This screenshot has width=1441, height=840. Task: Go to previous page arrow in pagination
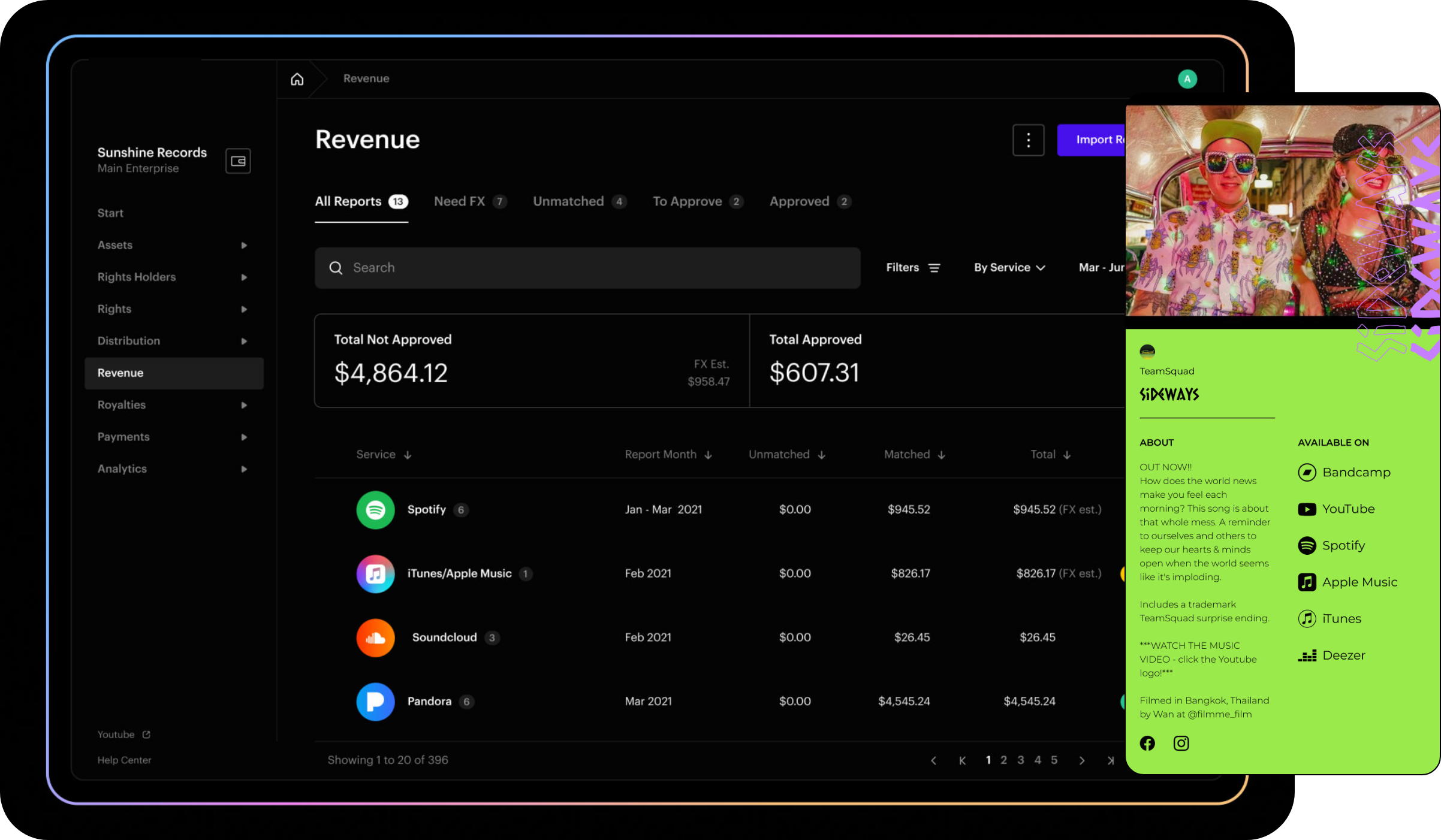[x=933, y=760]
